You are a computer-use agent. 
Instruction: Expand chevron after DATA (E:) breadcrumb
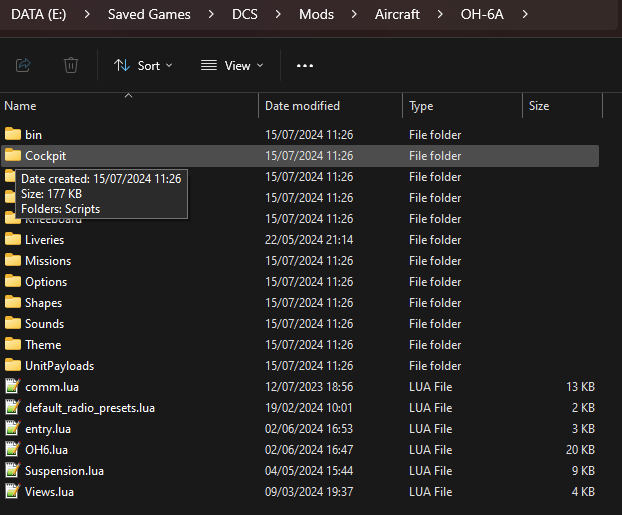(x=87, y=14)
